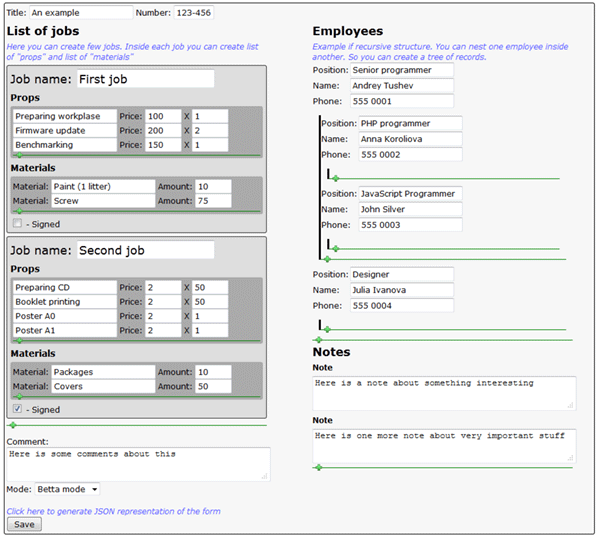Click the List of jobs heading

click(x=43, y=31)
